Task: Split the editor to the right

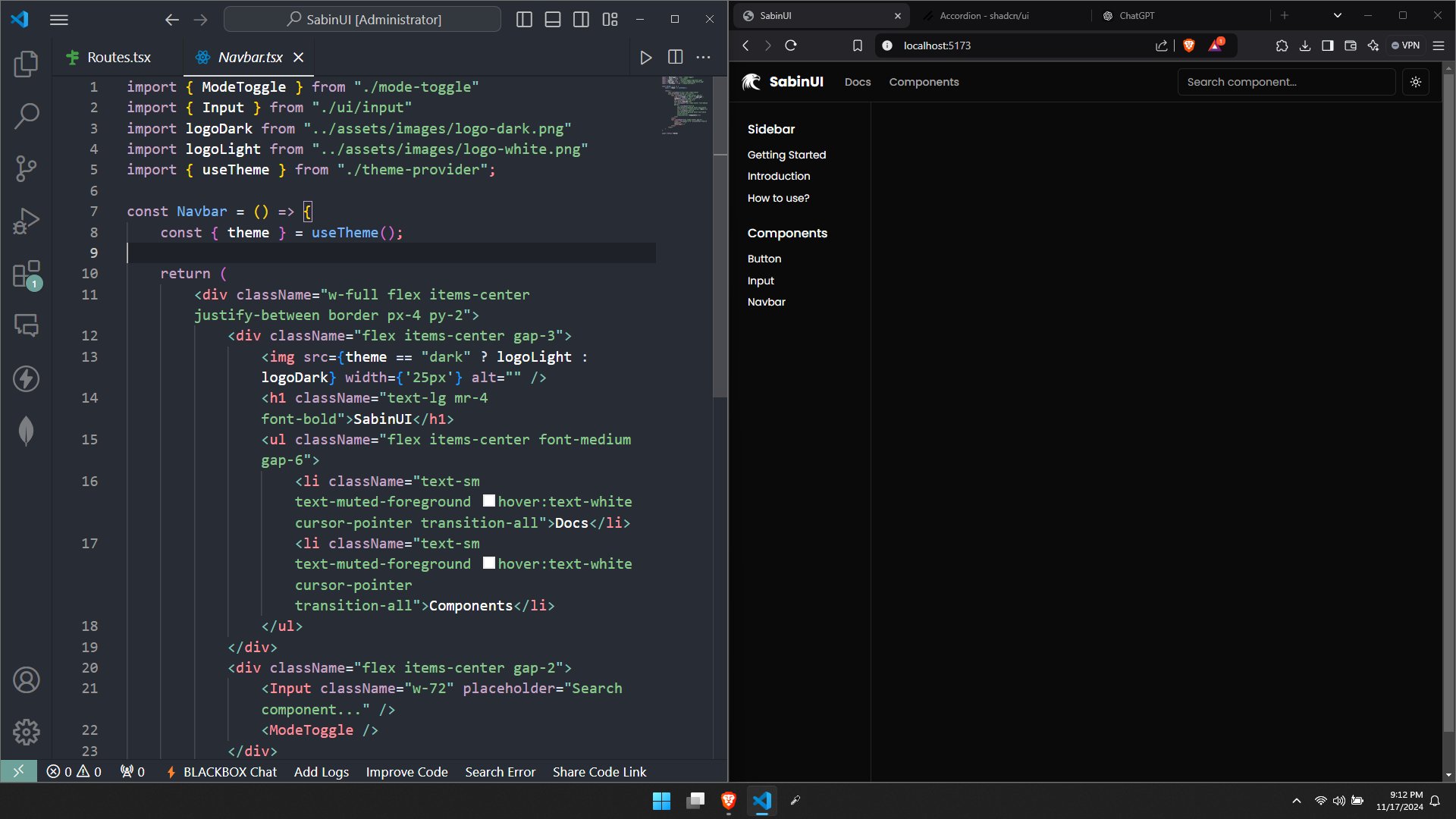Action: [x=675, y=58]
